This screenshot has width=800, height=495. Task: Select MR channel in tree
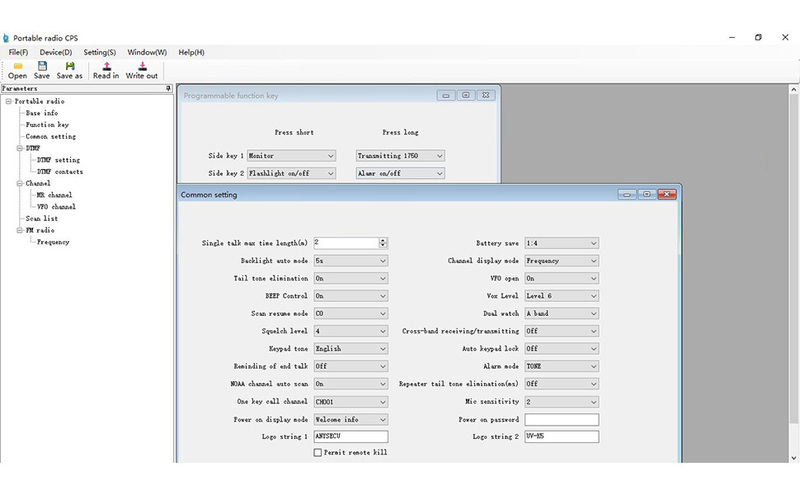pyautogui.click(x=54, y=195)
